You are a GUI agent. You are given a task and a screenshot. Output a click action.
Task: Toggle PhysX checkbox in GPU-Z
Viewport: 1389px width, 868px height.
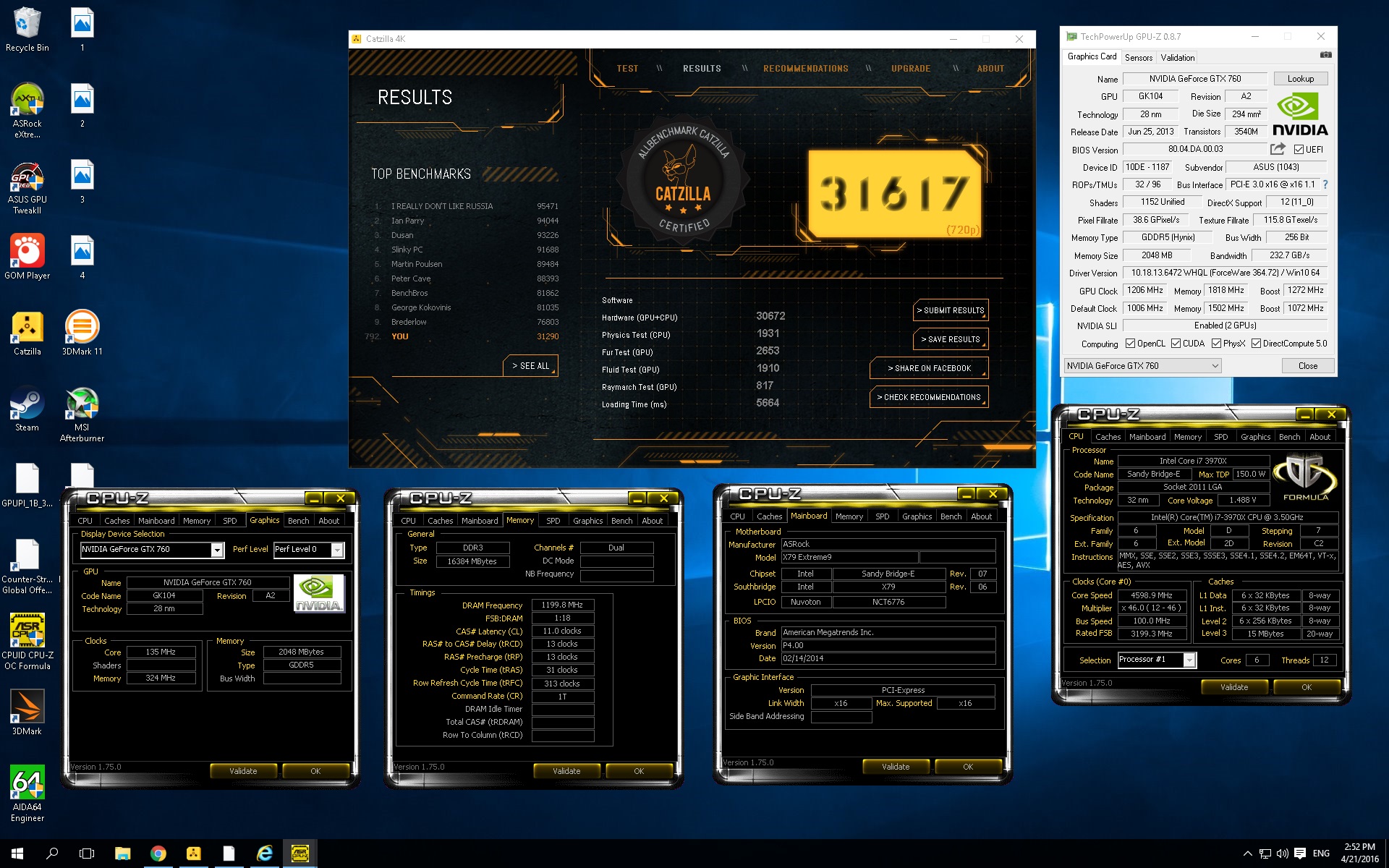1217,344
